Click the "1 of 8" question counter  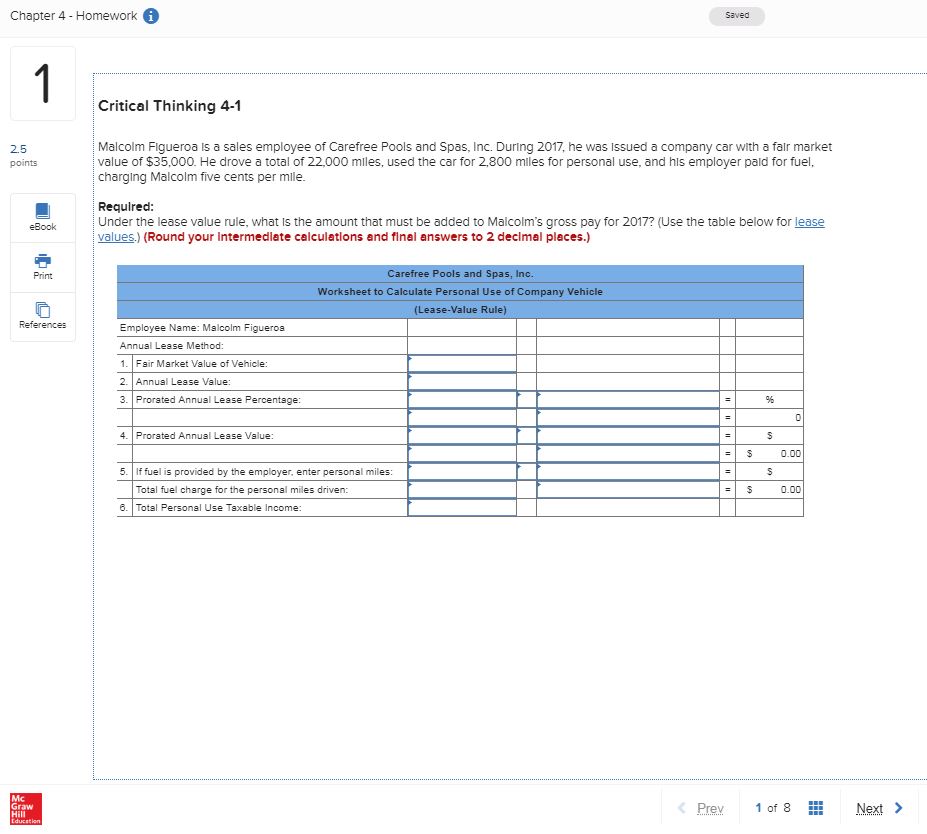pyautogui.click(x=773, y=807)
